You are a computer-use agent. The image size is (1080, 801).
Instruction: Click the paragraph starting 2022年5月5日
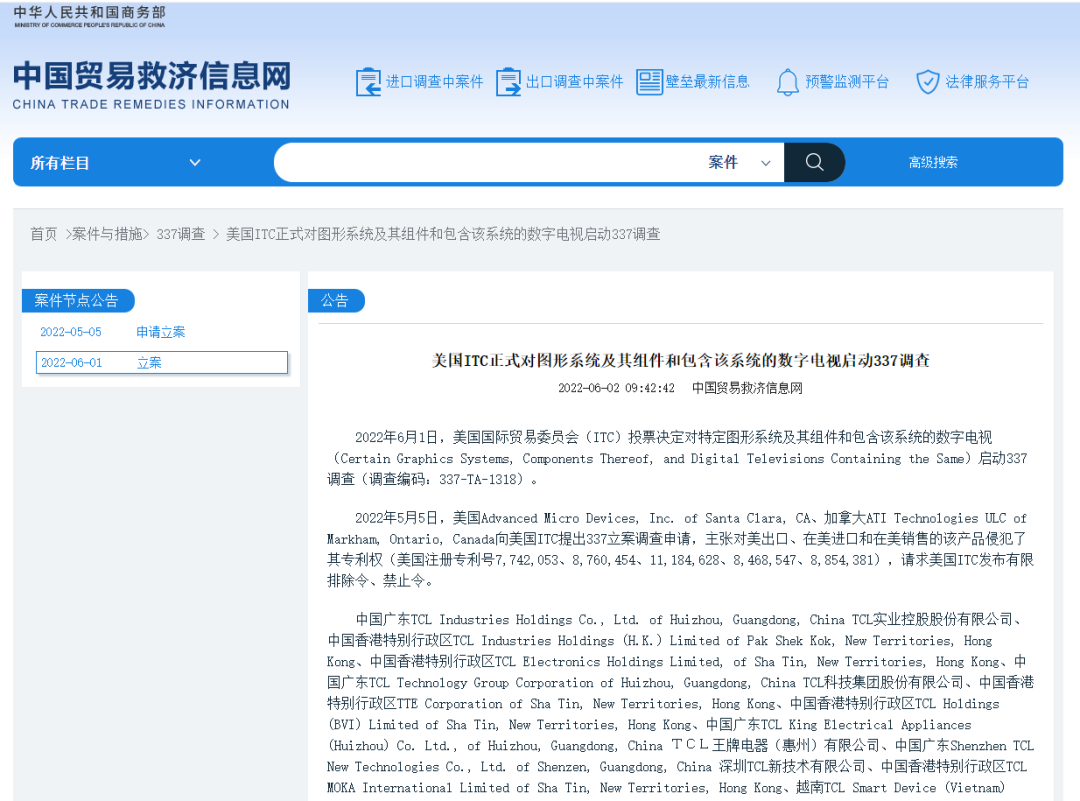tap(681, 549)
